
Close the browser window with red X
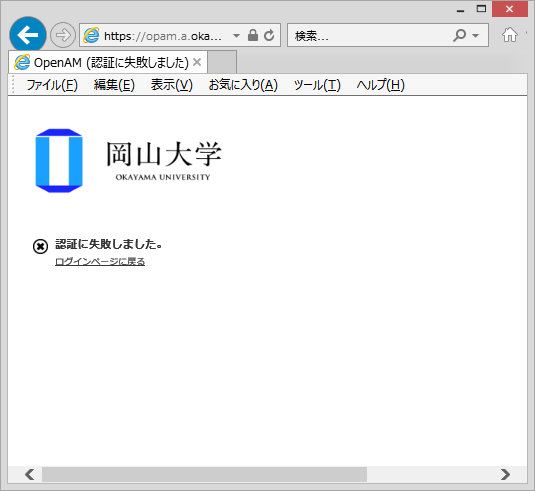pyautogui.click(x=510, y=9)
